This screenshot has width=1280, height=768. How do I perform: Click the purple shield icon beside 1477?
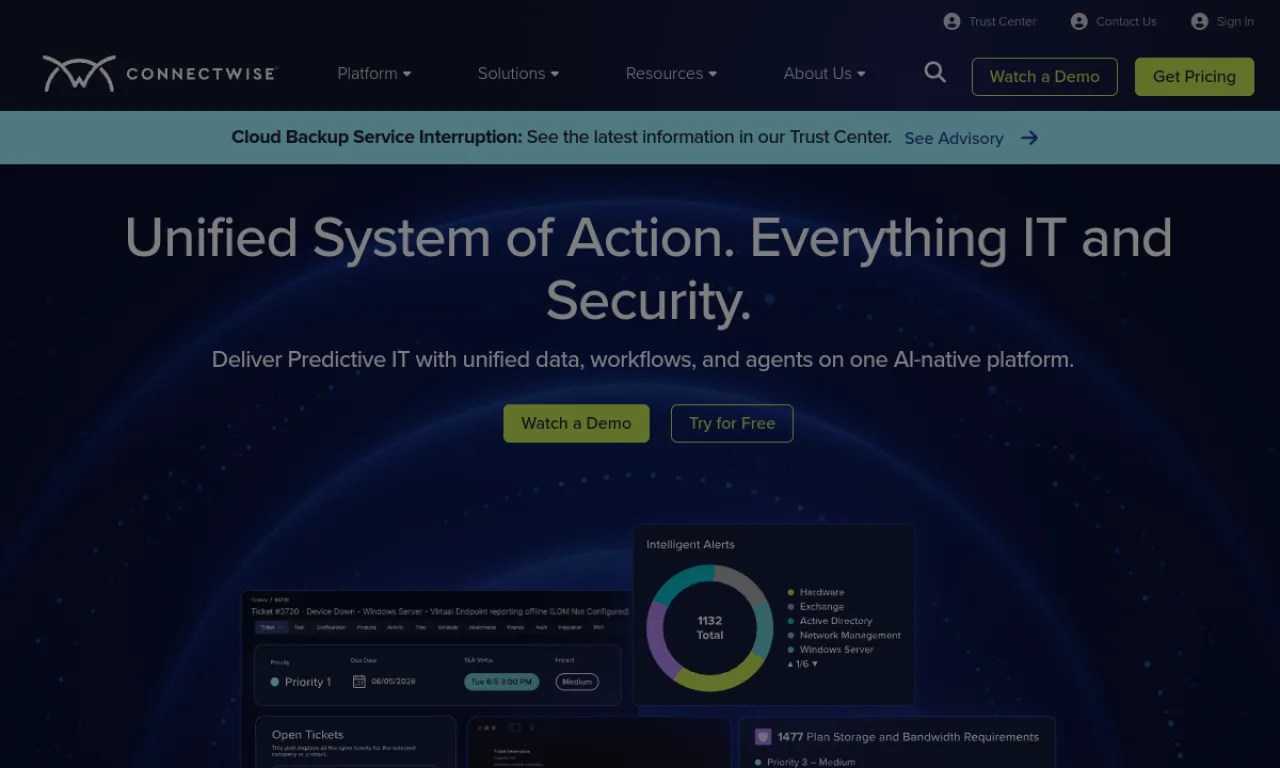click(763, 737)
